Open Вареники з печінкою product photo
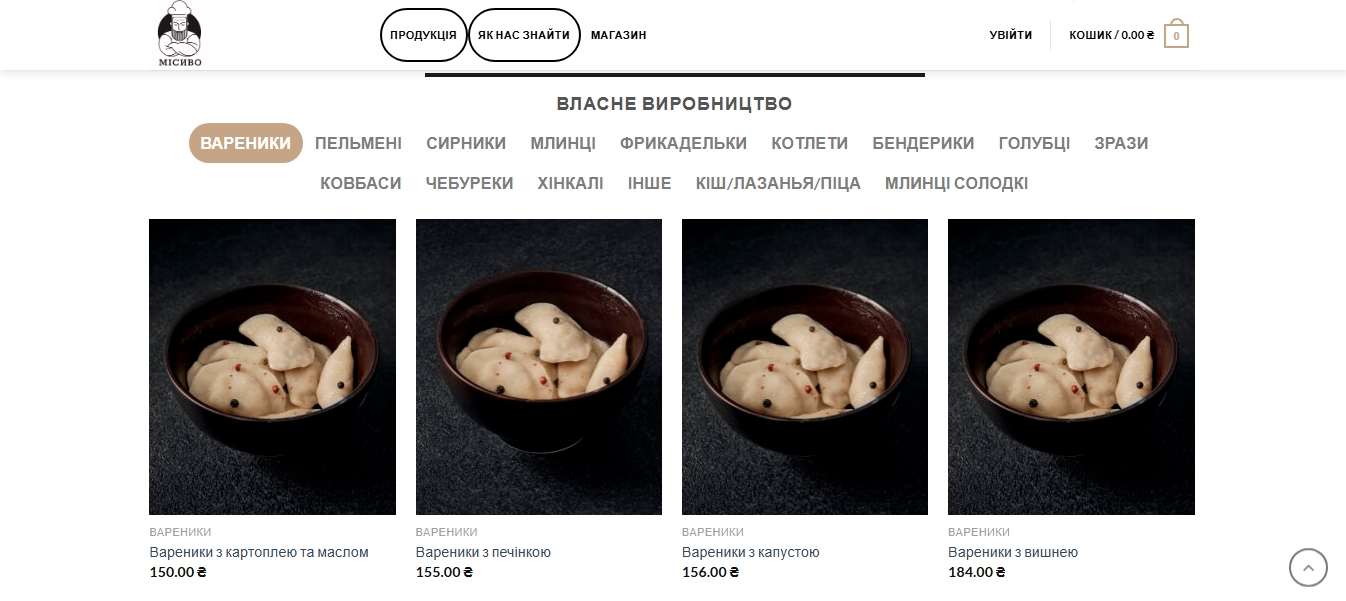This screenshot has width=1346, height=601. pyautogui.click(x=539, y=367)
